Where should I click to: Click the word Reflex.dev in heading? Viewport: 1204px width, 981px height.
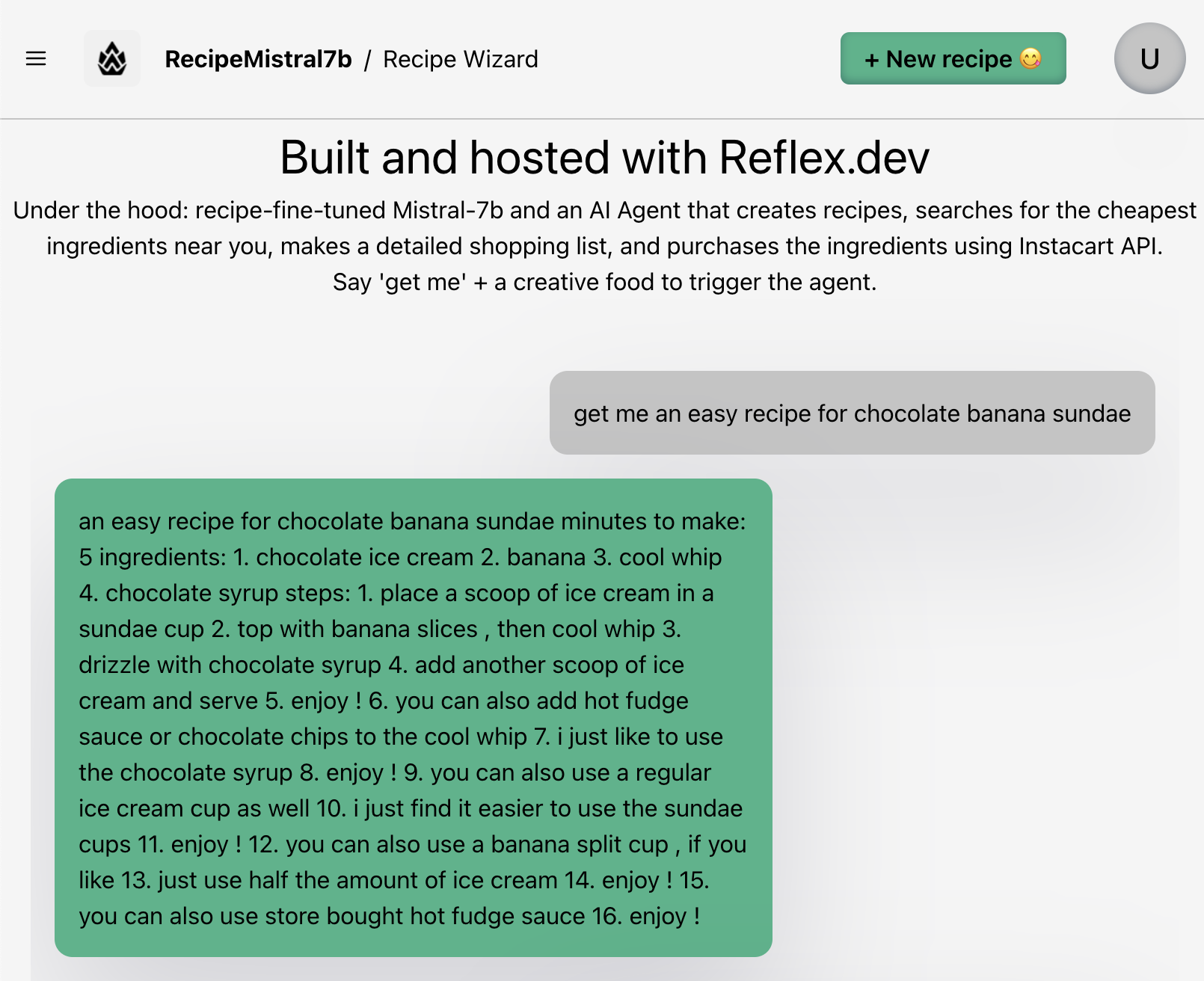point(824,157)
